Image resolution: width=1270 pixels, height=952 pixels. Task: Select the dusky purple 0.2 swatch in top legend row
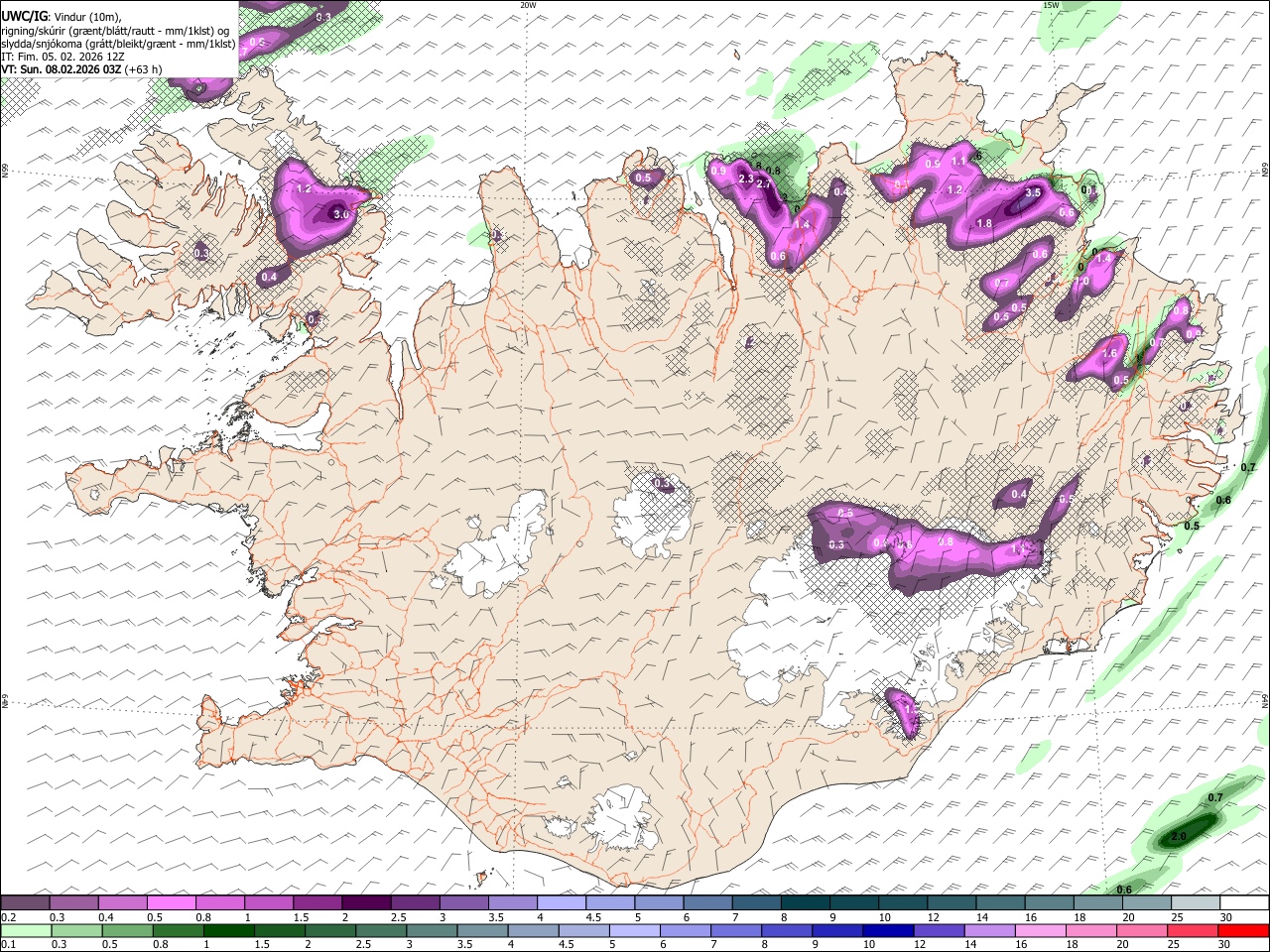(x=25, y=902)
